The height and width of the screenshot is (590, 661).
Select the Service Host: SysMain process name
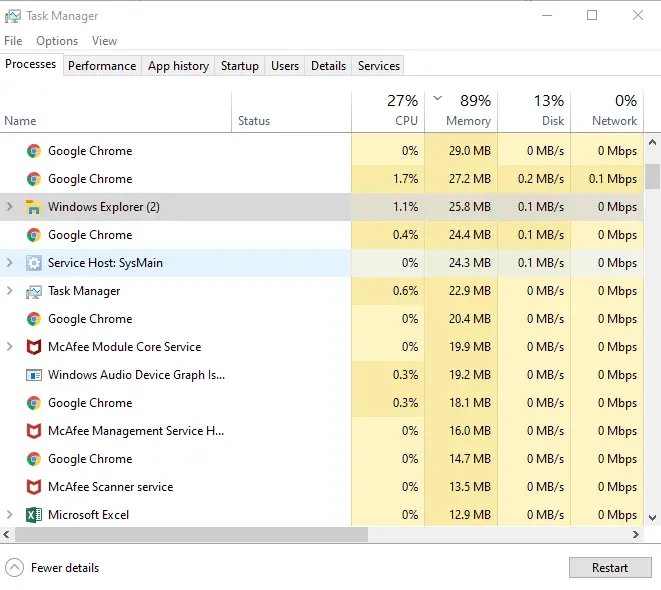105,263
